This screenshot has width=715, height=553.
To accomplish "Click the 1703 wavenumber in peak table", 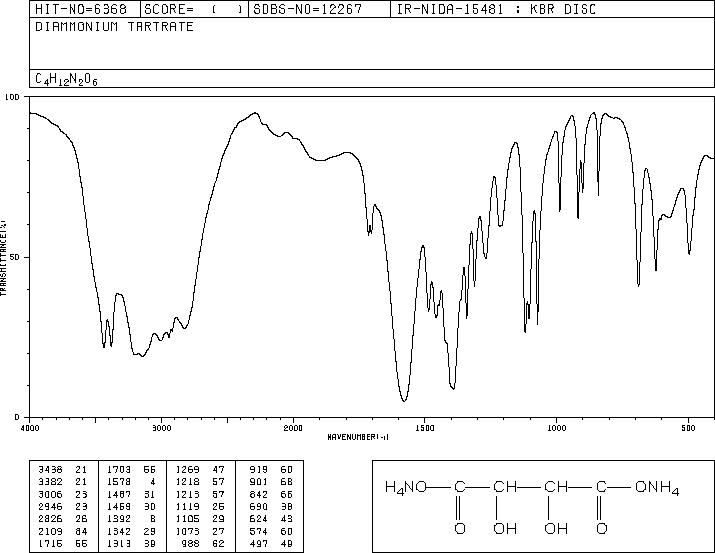I will tap(119, 469).
